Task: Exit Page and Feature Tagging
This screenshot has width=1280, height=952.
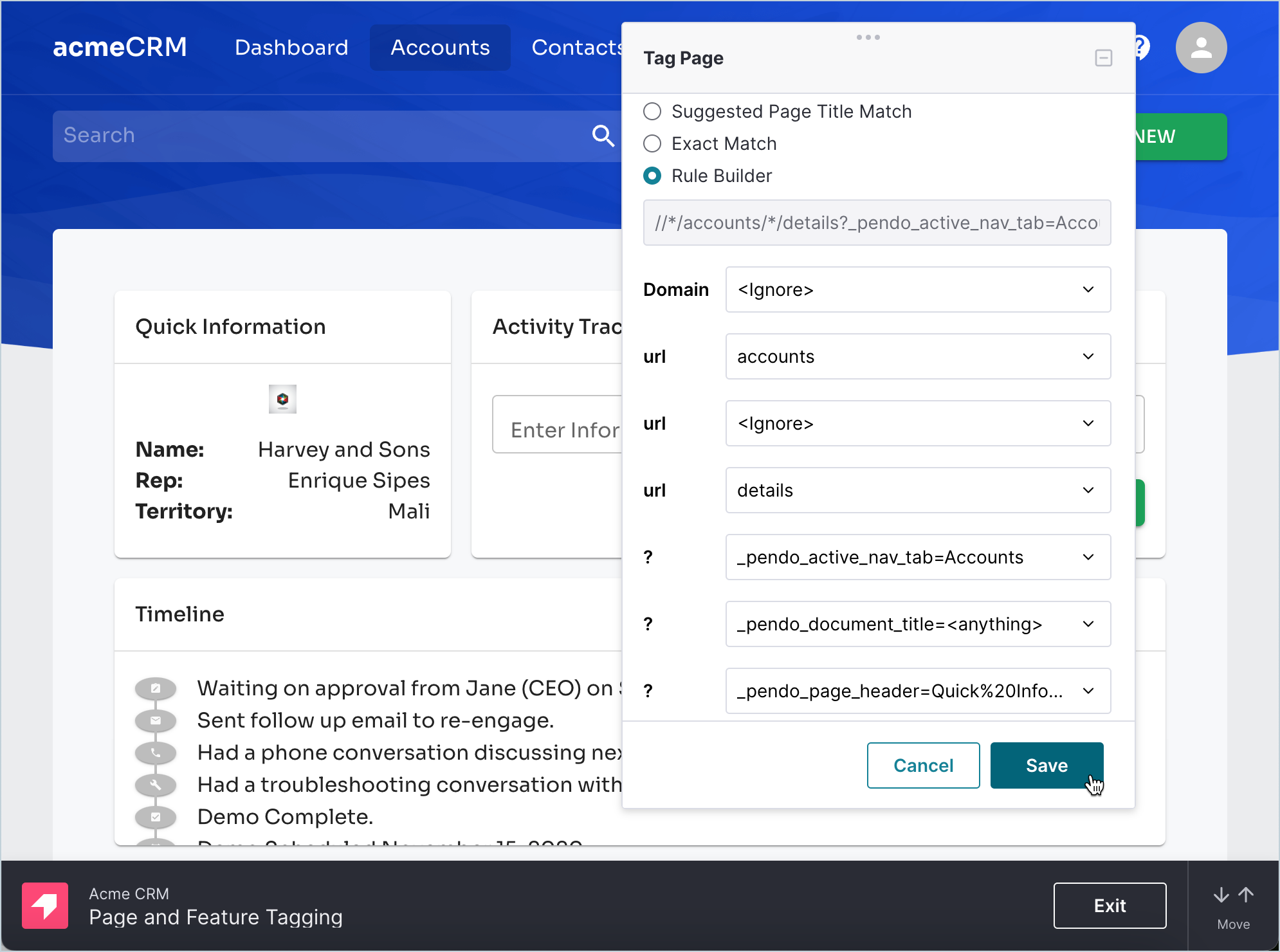Action: [1109, 906]
